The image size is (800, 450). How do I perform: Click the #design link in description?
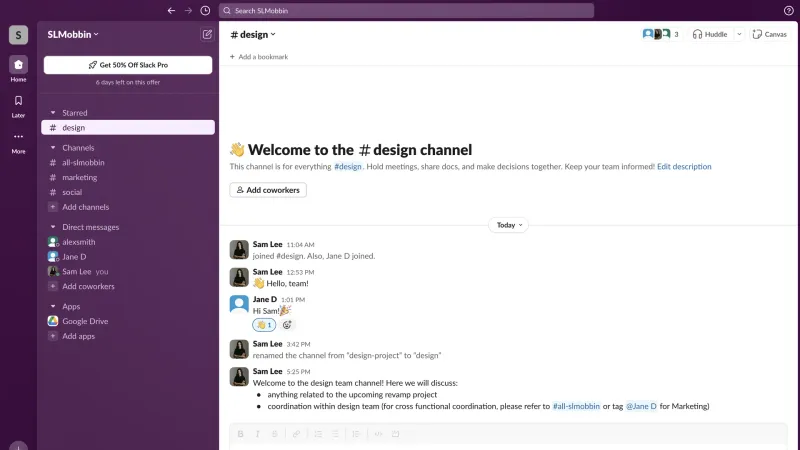click(348, 166)
